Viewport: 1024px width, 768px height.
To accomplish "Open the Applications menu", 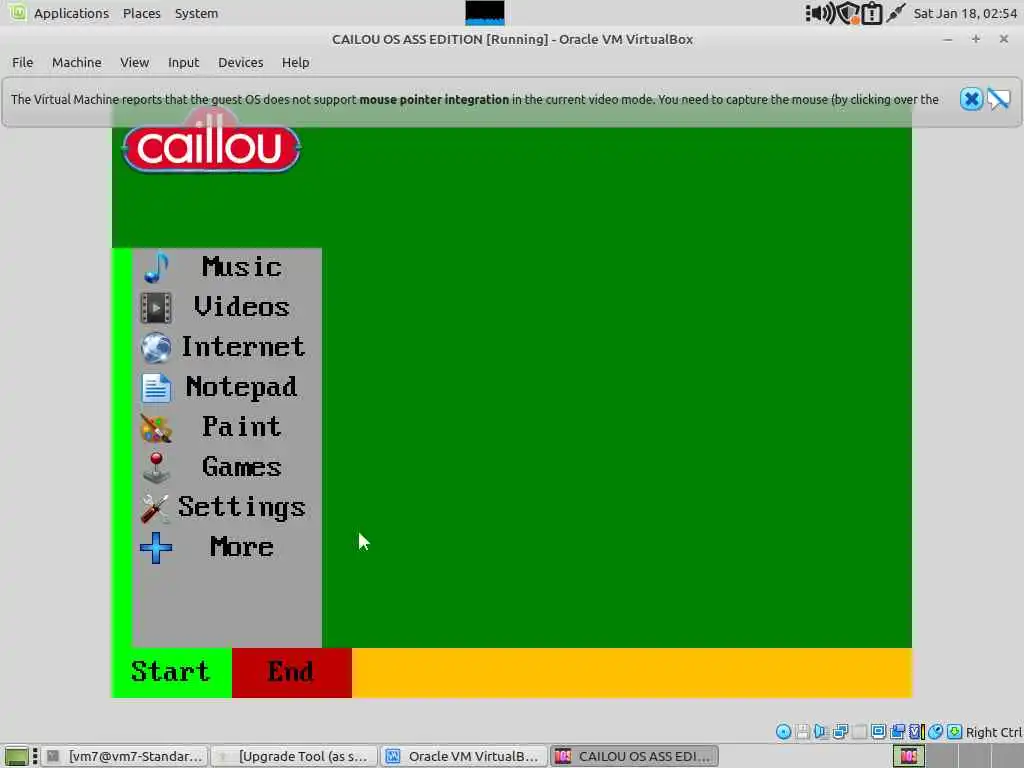I will [71, 13].
